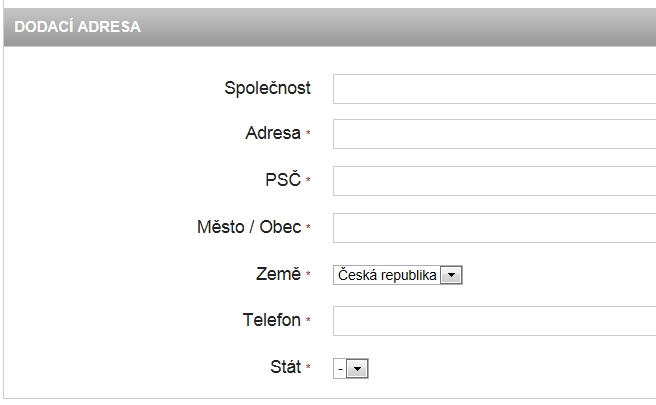The width and height of the screenshot is (656, 405).
Task: Click the required asterisk next to PSČ
Action: [308, 182]
